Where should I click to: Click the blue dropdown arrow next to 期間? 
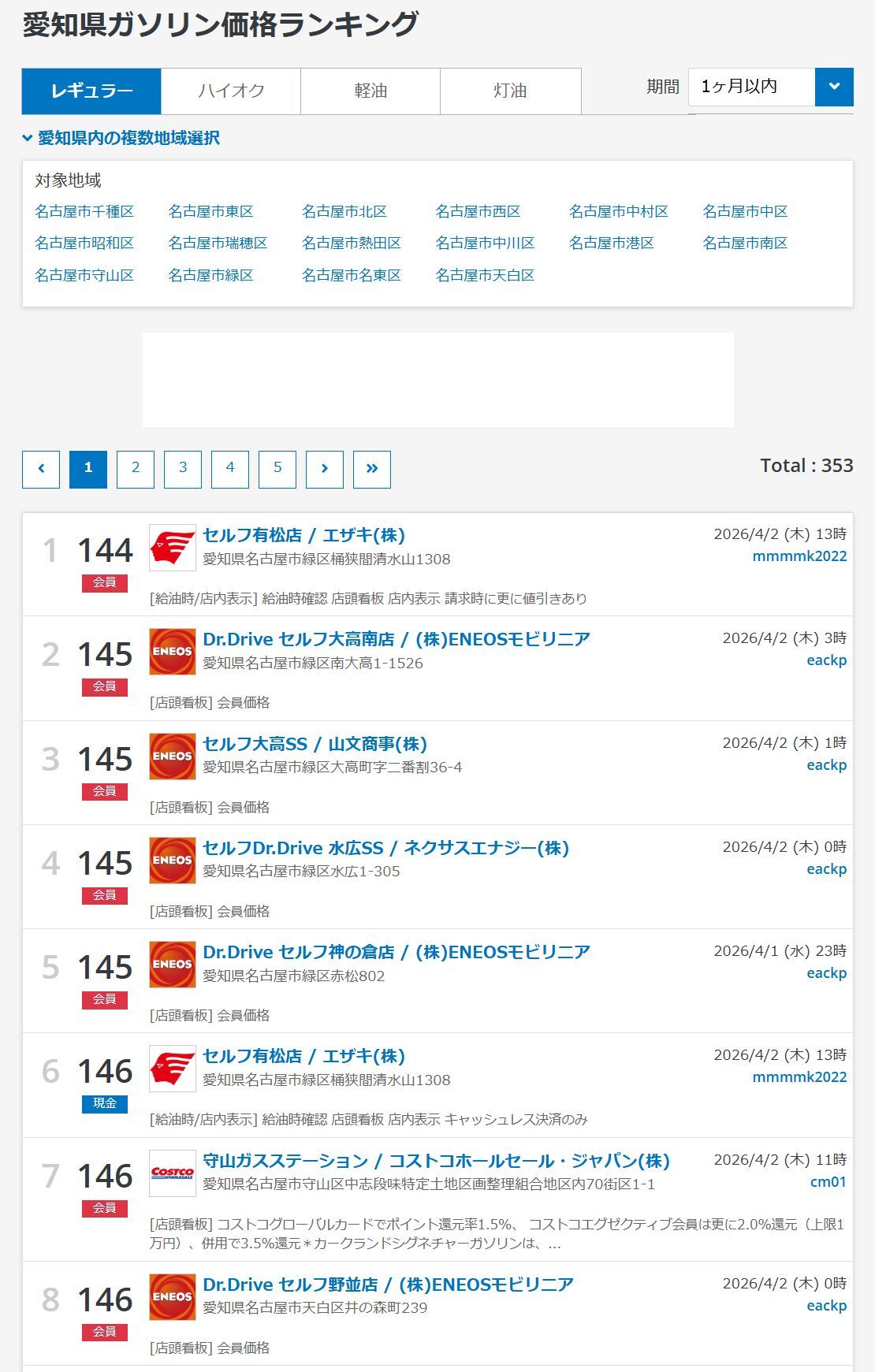tap(833, 87)
